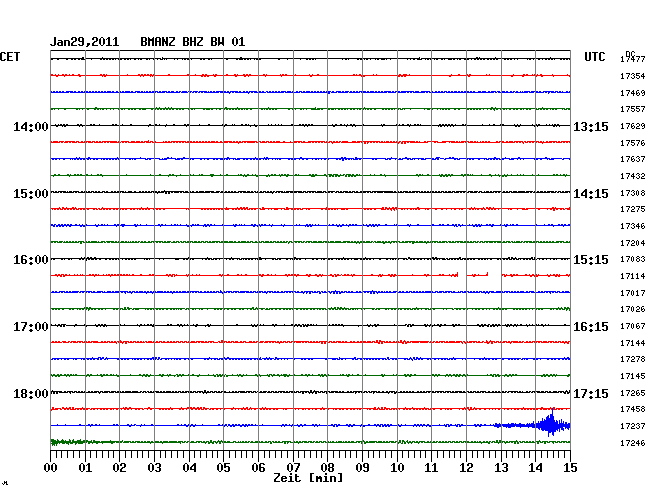650x494 pixels.
Task: Click the seismic event burst on the blue trace
Action: click(551, 425)
